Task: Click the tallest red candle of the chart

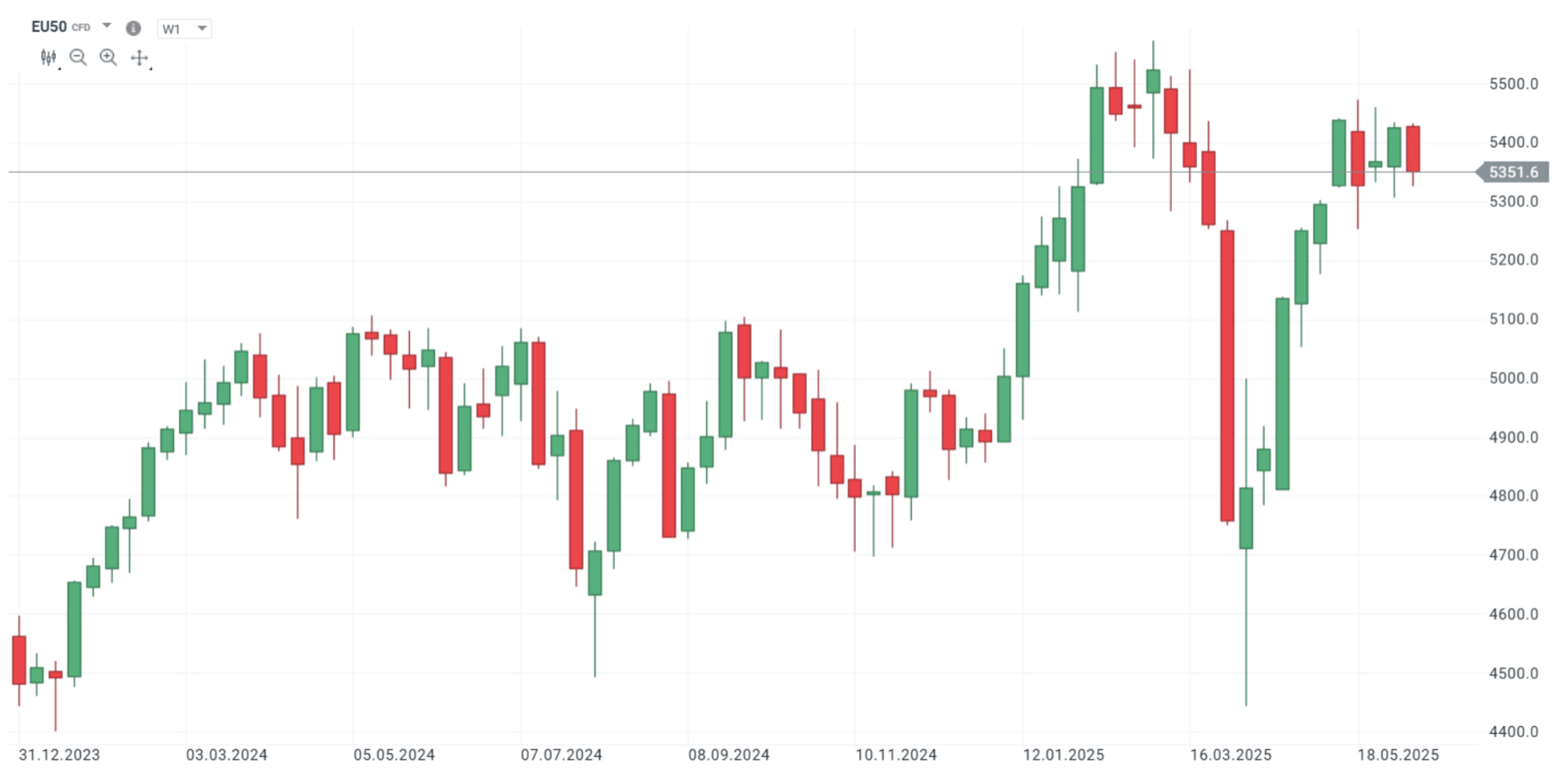Action: (x=1227, y=374)
